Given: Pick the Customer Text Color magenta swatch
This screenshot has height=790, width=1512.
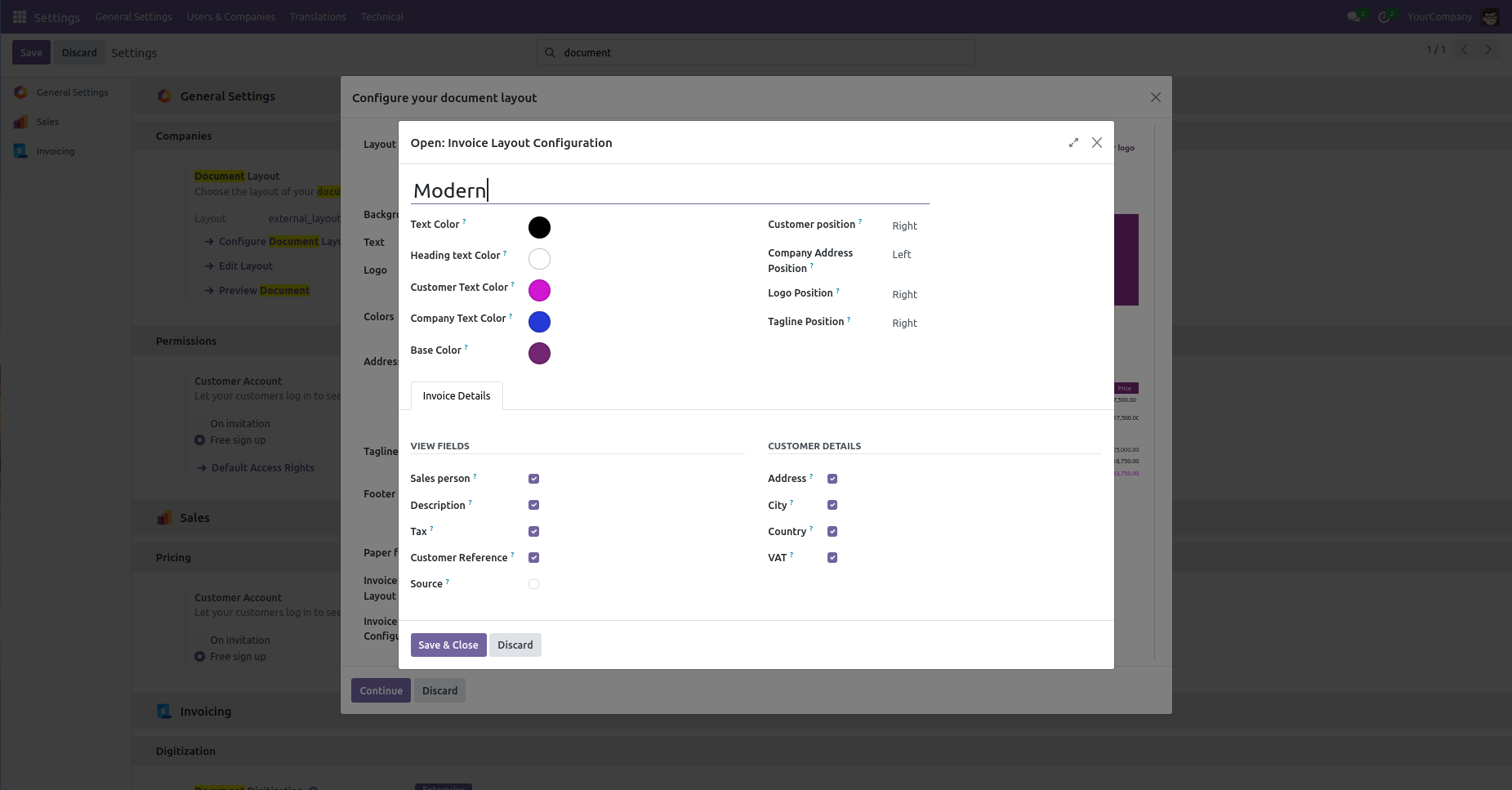Looking at the screenshot, I should coord(539,291).
